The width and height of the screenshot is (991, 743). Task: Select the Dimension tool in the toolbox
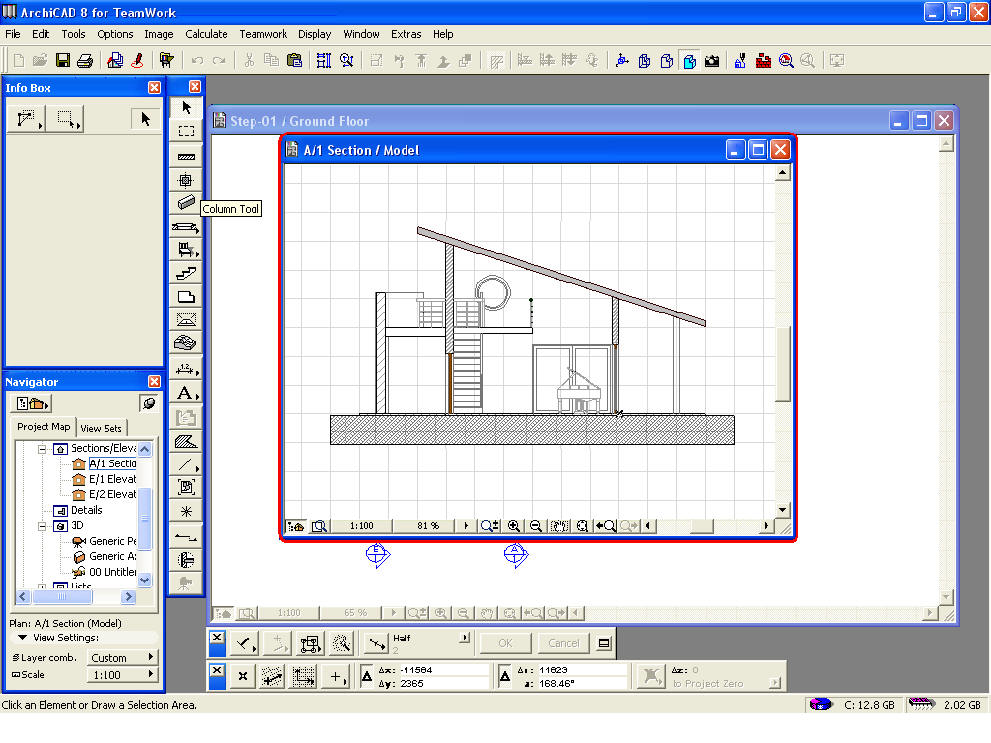[x=186, y=369]
